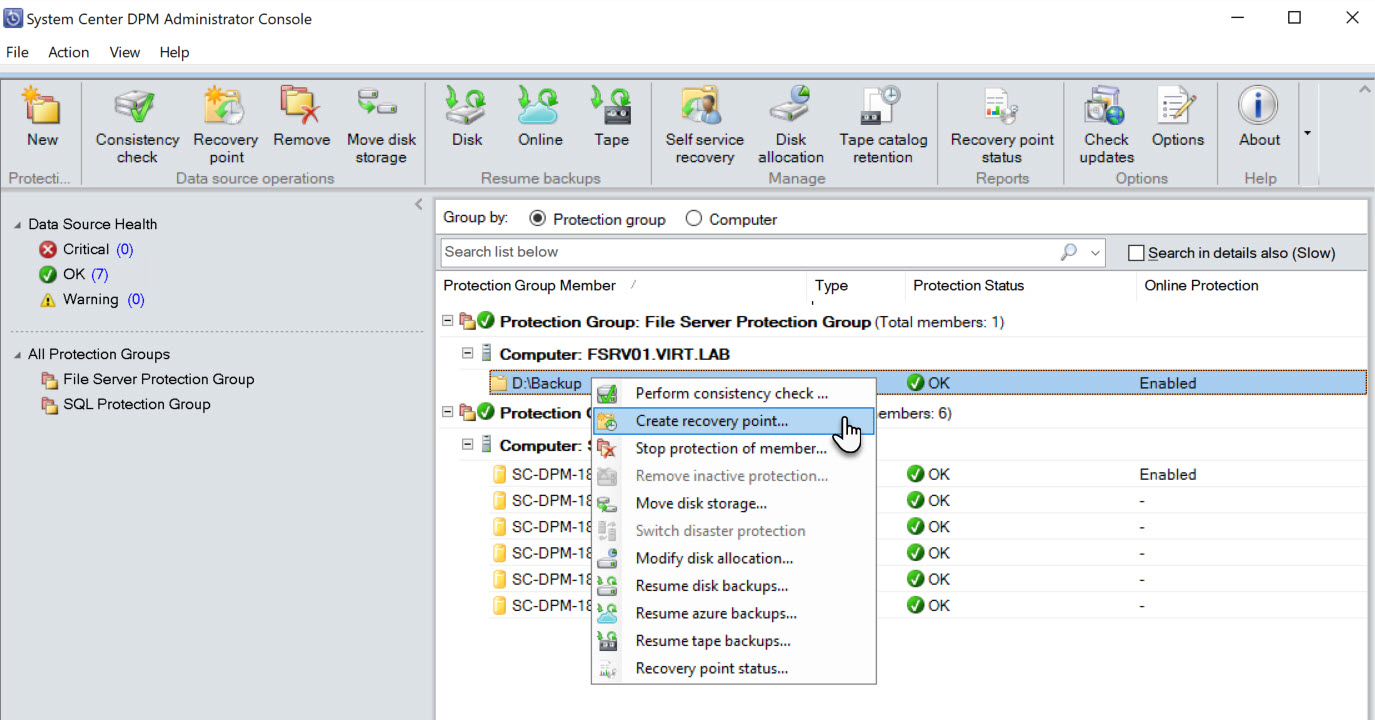
Task: Choose Perform consistency check from context menu
Action: click(733, 393)
